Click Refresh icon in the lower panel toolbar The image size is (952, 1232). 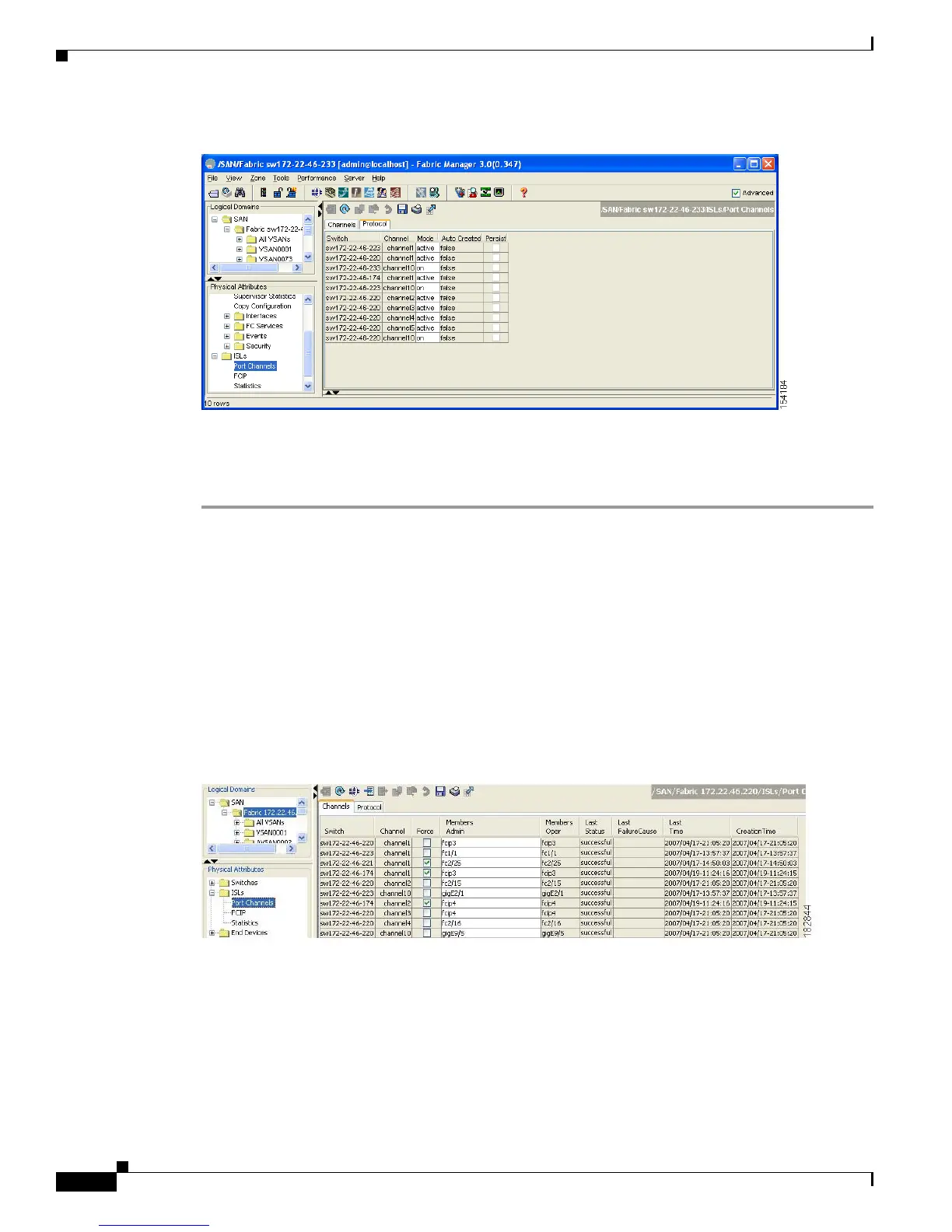click(340, 792)
